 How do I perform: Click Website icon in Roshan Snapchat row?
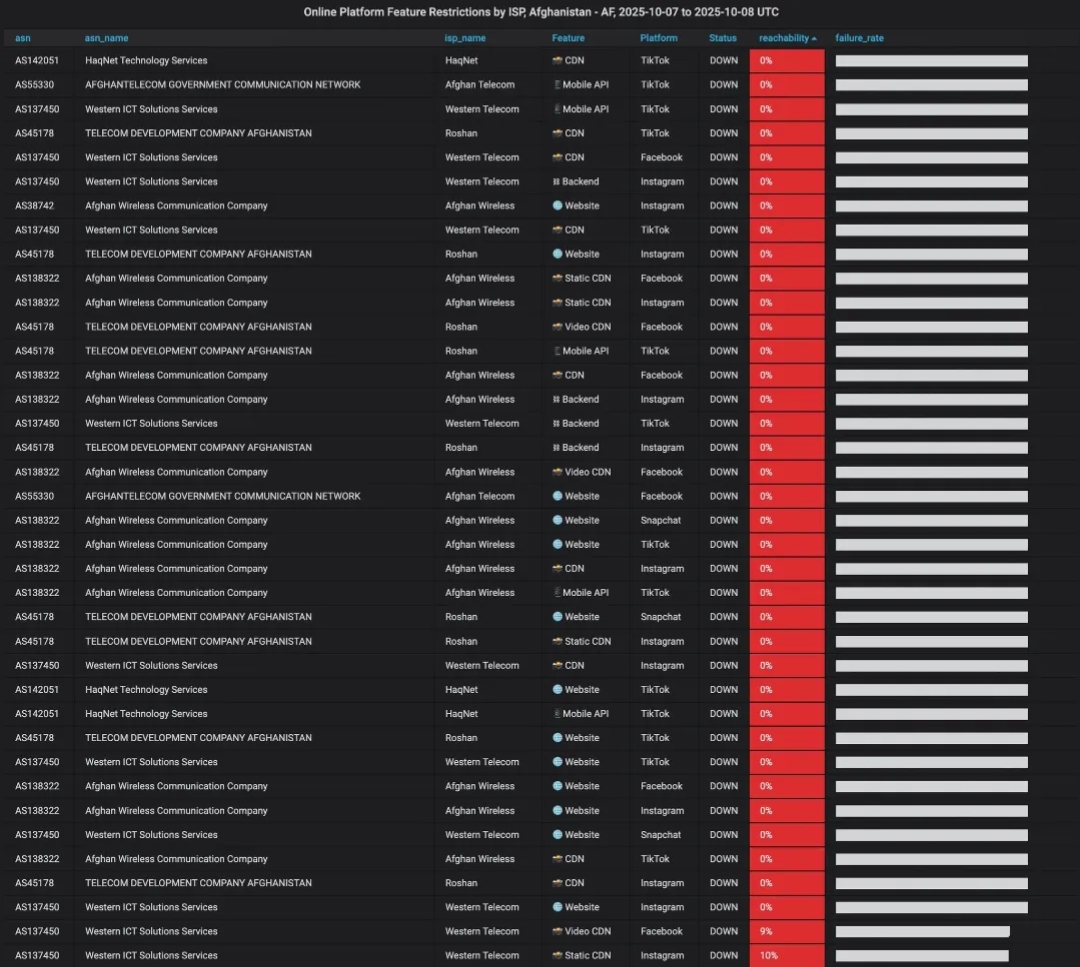click(557, 617)
